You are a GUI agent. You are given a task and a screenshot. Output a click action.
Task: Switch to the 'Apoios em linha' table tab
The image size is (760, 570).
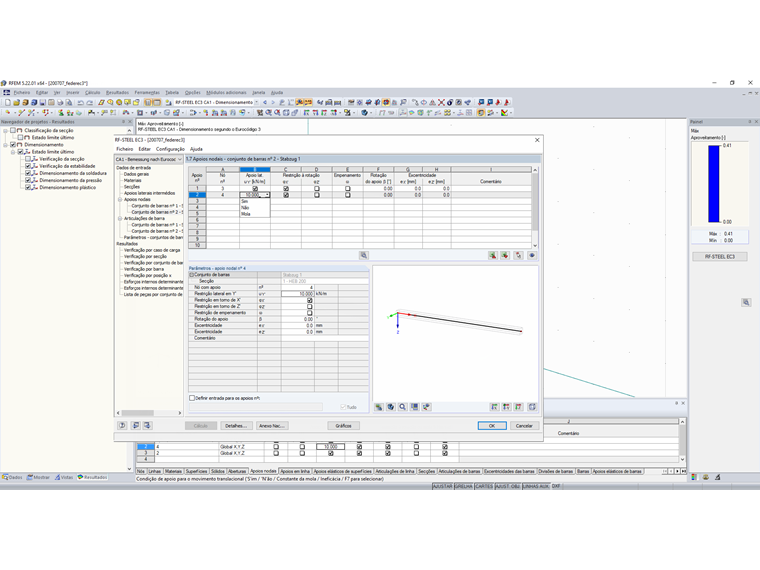coord(295,471)
